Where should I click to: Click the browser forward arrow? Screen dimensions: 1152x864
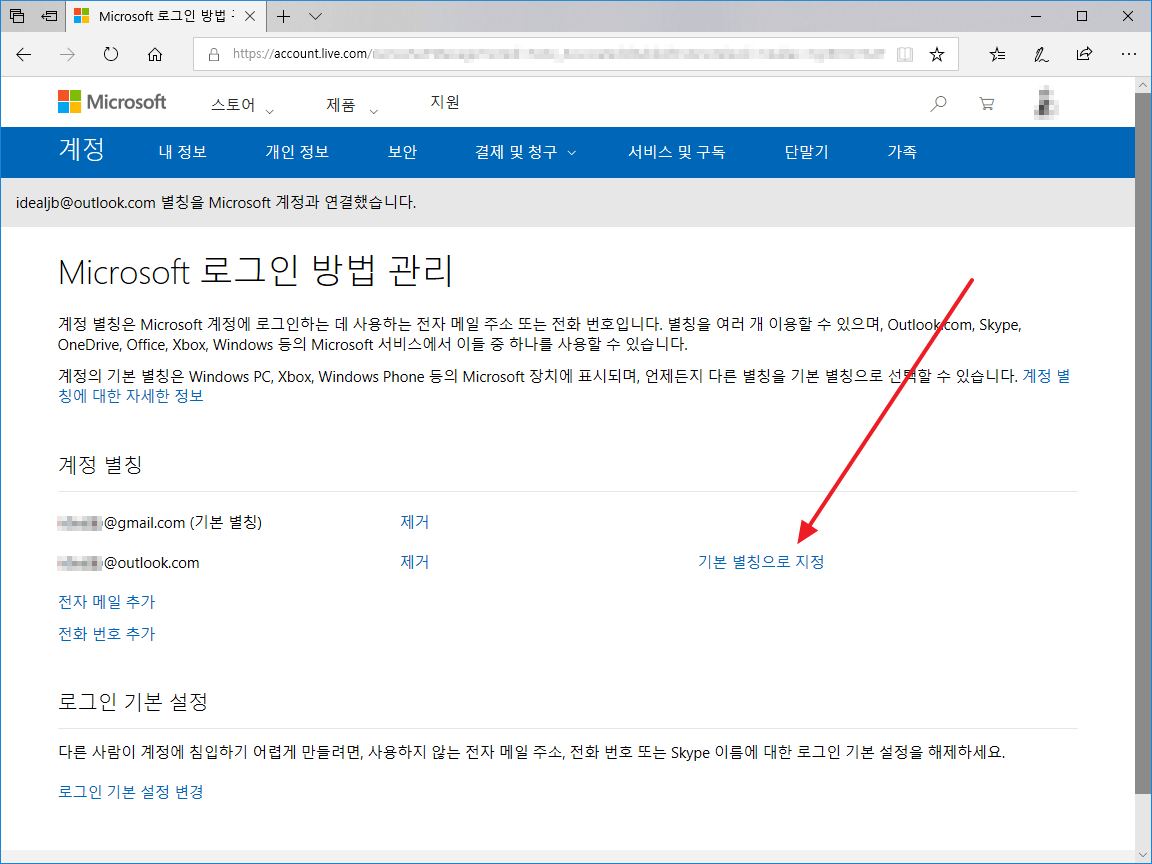[x=68, y=54]
